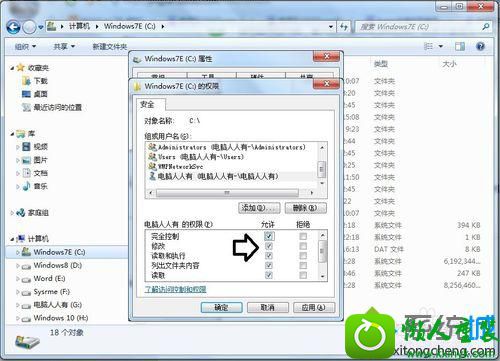Change the view with the view icon
The image size is (500, 361).
pyautogui.click(x=428, y=46)
